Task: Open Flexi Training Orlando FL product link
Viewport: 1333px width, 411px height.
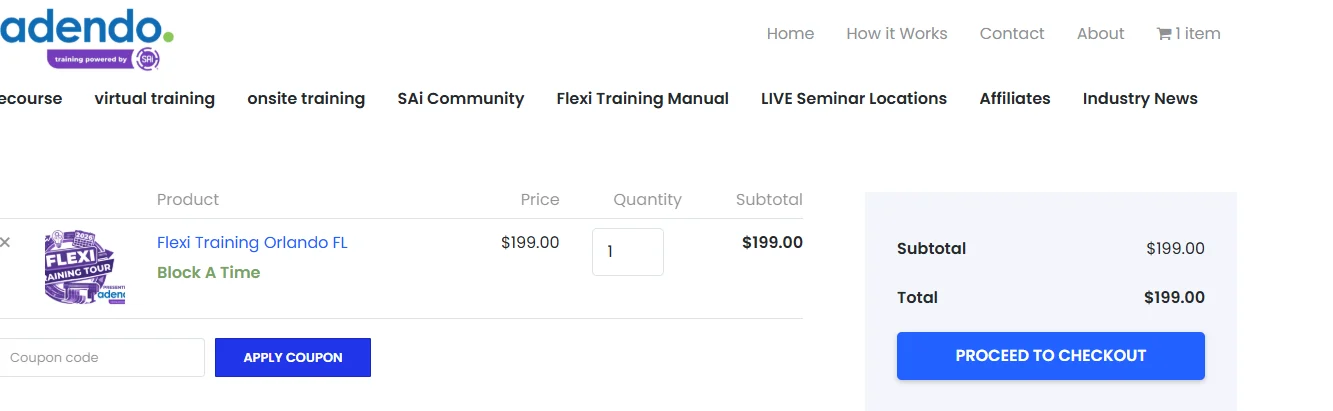Action: click(x=252, y=242)
